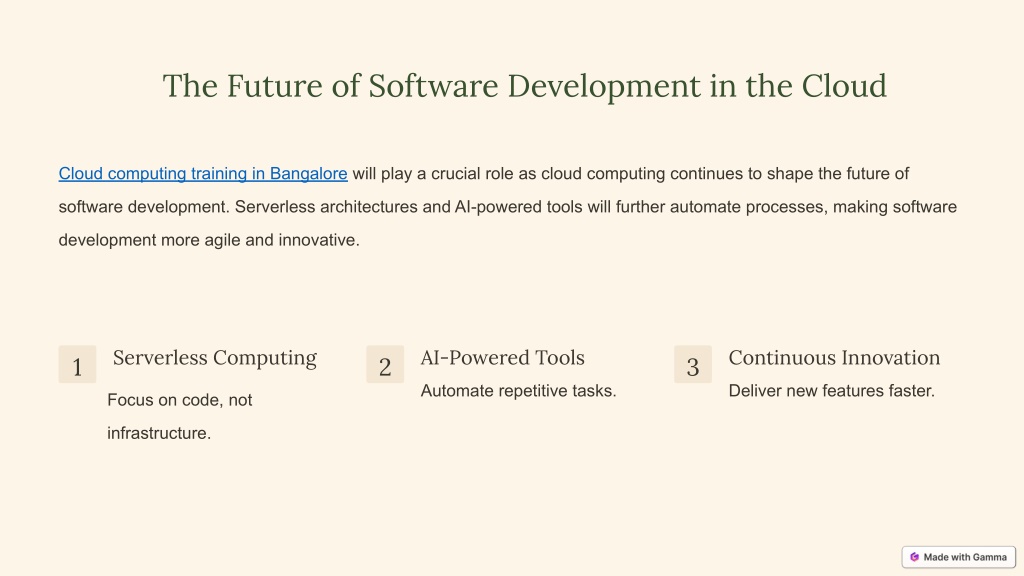Screen dimensions: 1024x576
Task: Select the Serverless Computing heading
Action: [215, 358]
